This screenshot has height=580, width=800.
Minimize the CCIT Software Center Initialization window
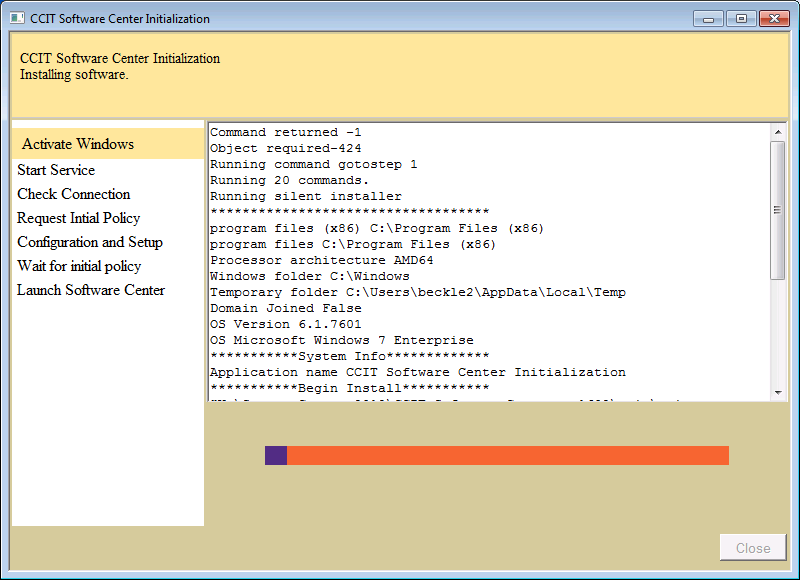708,19
